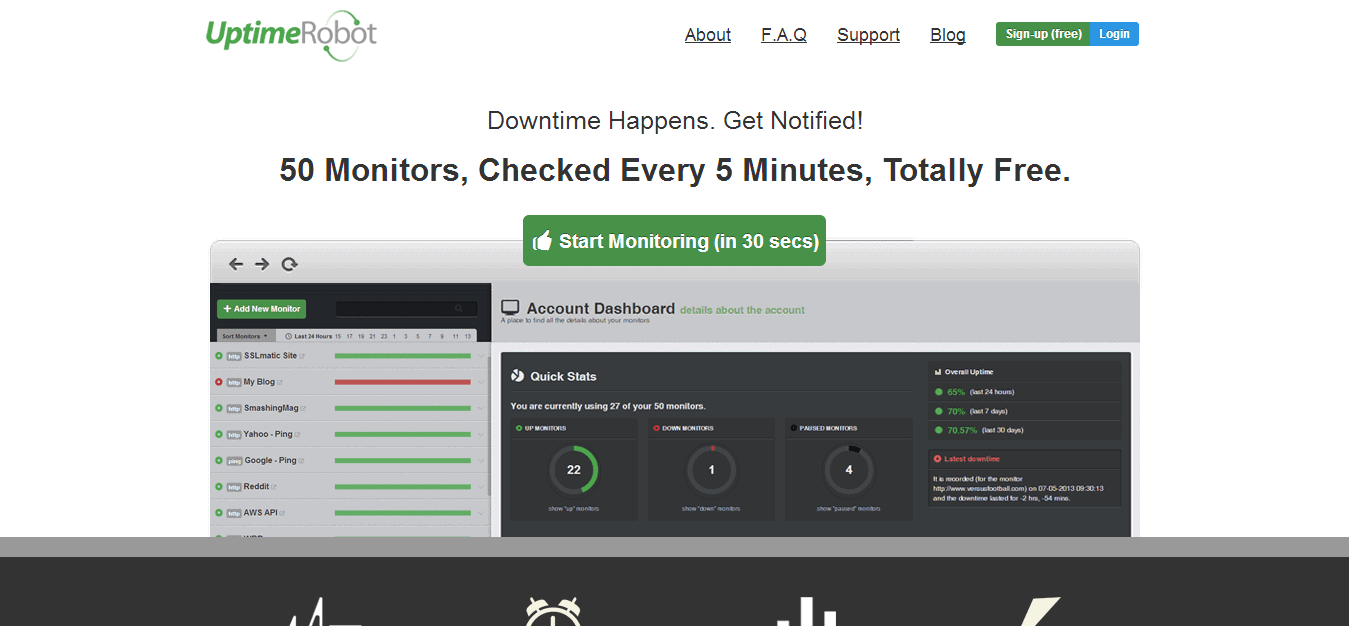This screenshot has width=1349, height=626.
Task: Click the search magnifier icon
Action: pos(459,309)
